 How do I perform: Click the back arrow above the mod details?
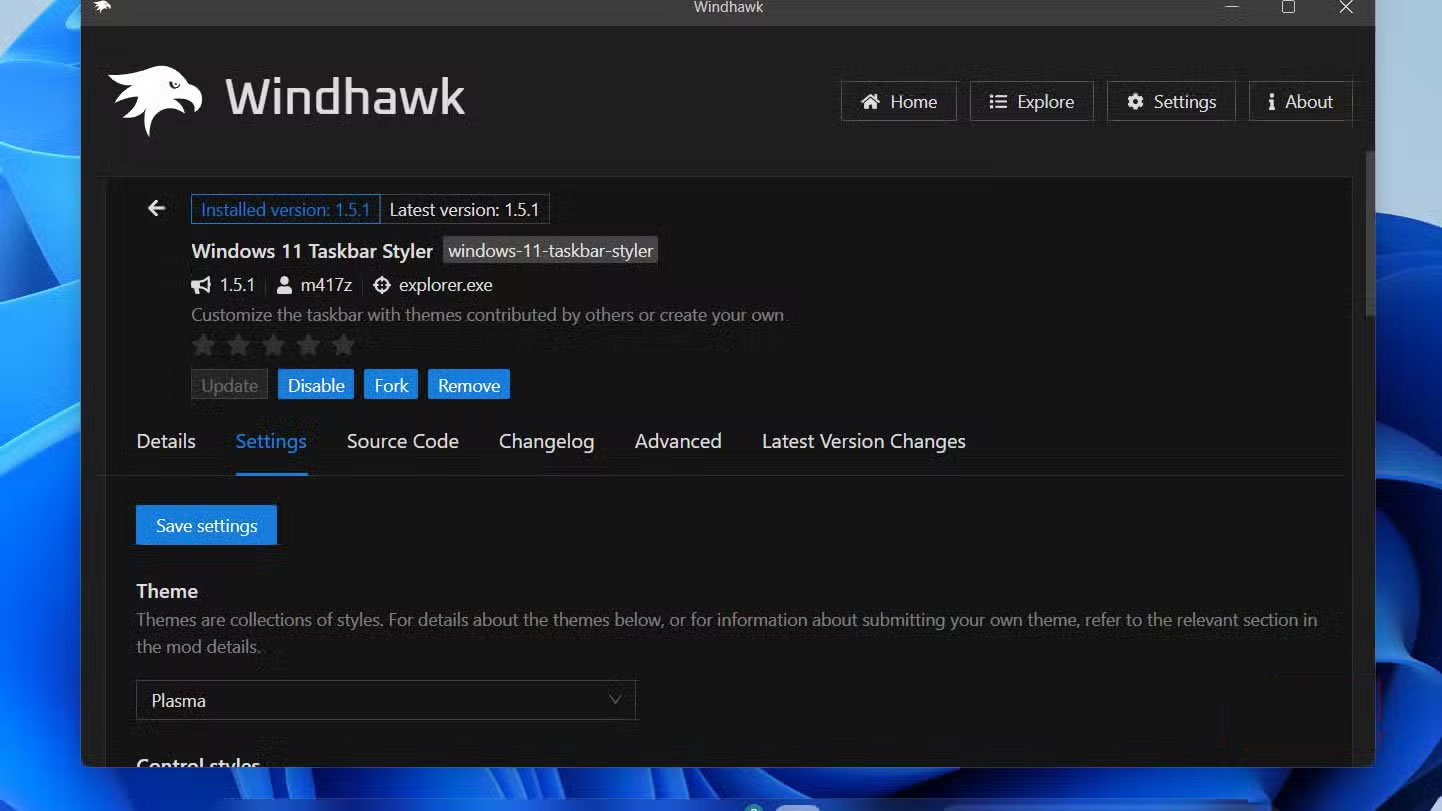pyautogui.click(x=156, y=208)
